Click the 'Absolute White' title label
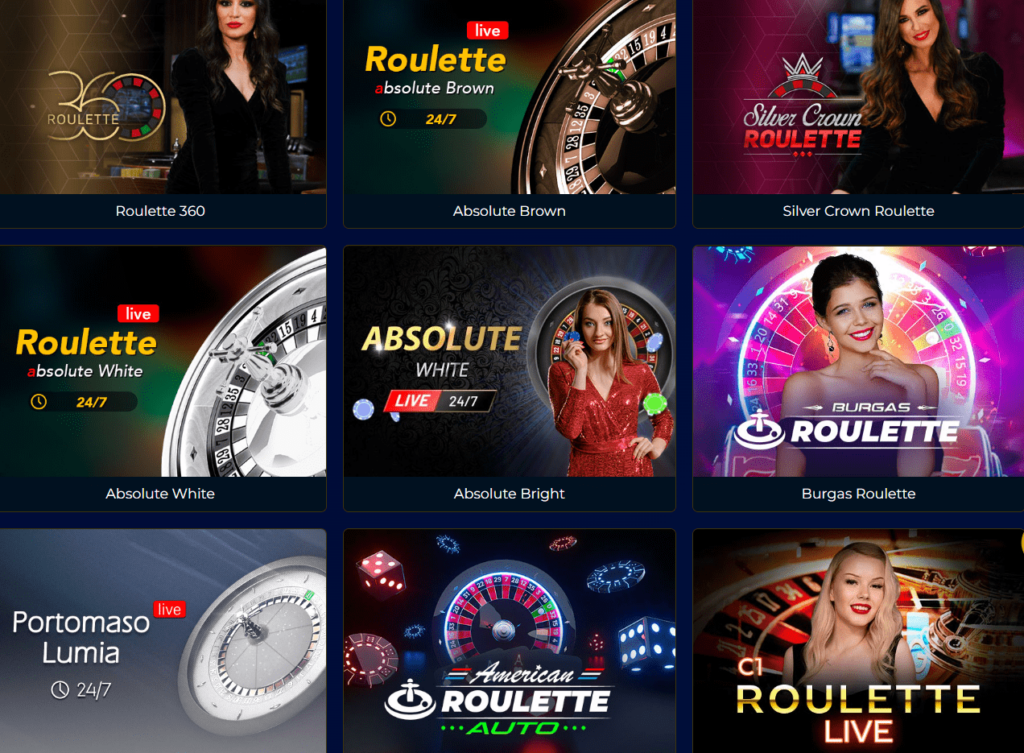The image size is (1024, 753). 160,494
